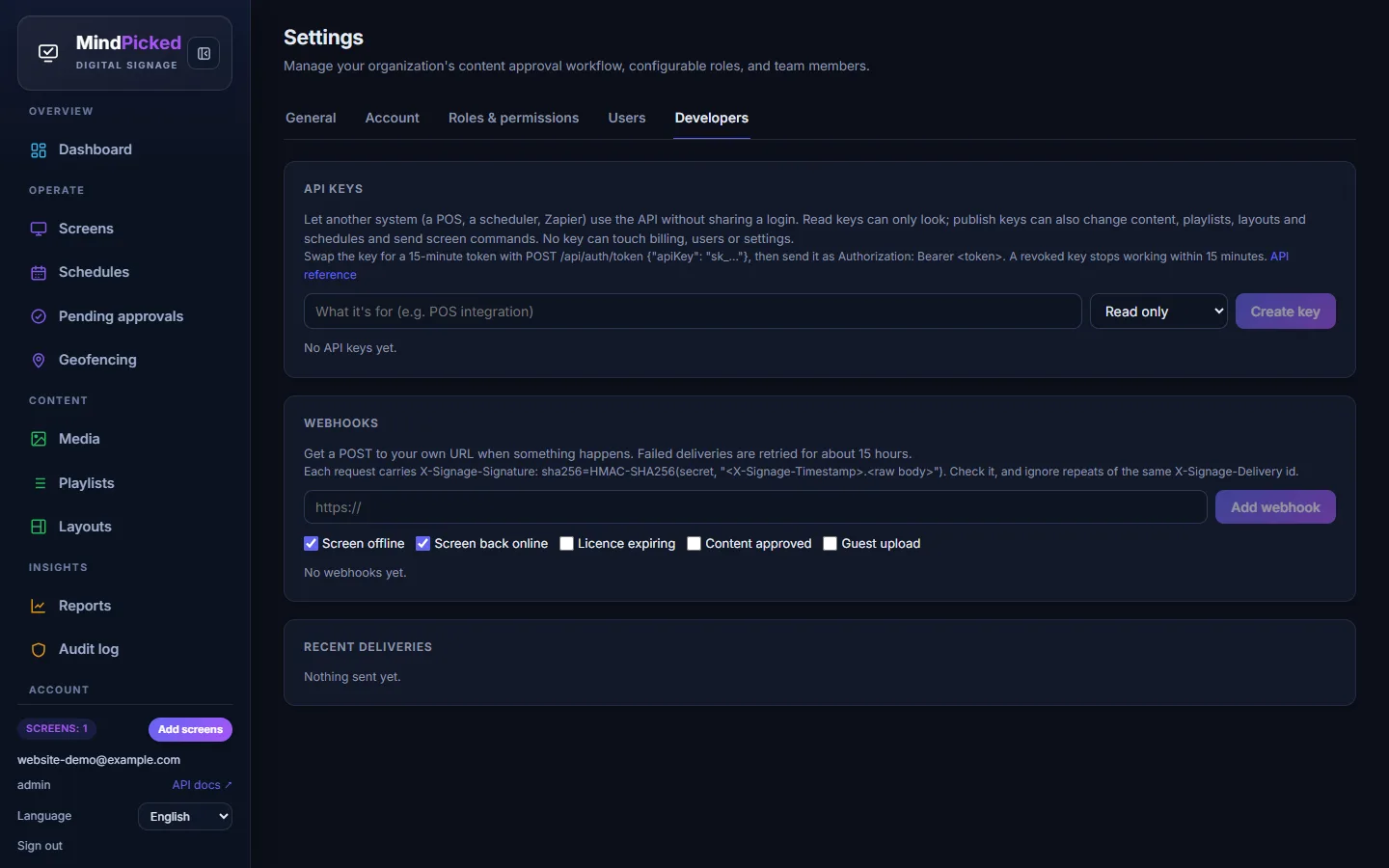Click the Add webhook button
Image resolution: width=1389 pixels, height=868 pixels.
pos(1275,507)
